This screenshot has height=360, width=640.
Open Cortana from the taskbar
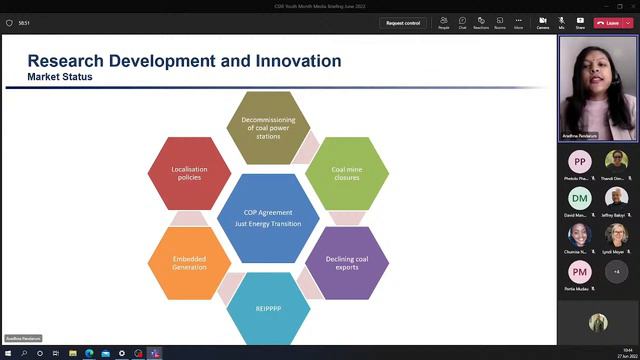[x=40, y=353]
